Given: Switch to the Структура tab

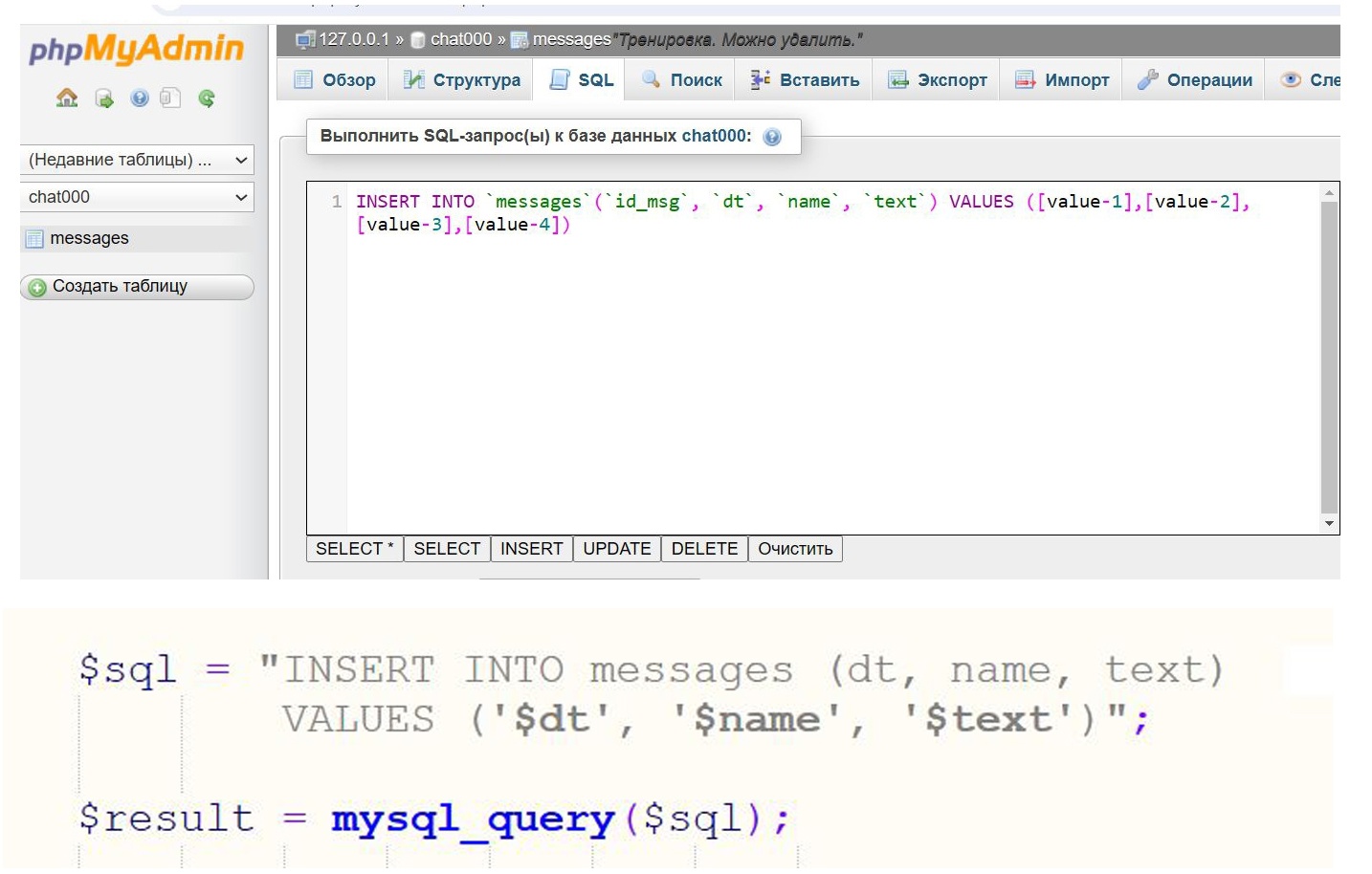Looking at the screenshot, I should tap(462, 79).
